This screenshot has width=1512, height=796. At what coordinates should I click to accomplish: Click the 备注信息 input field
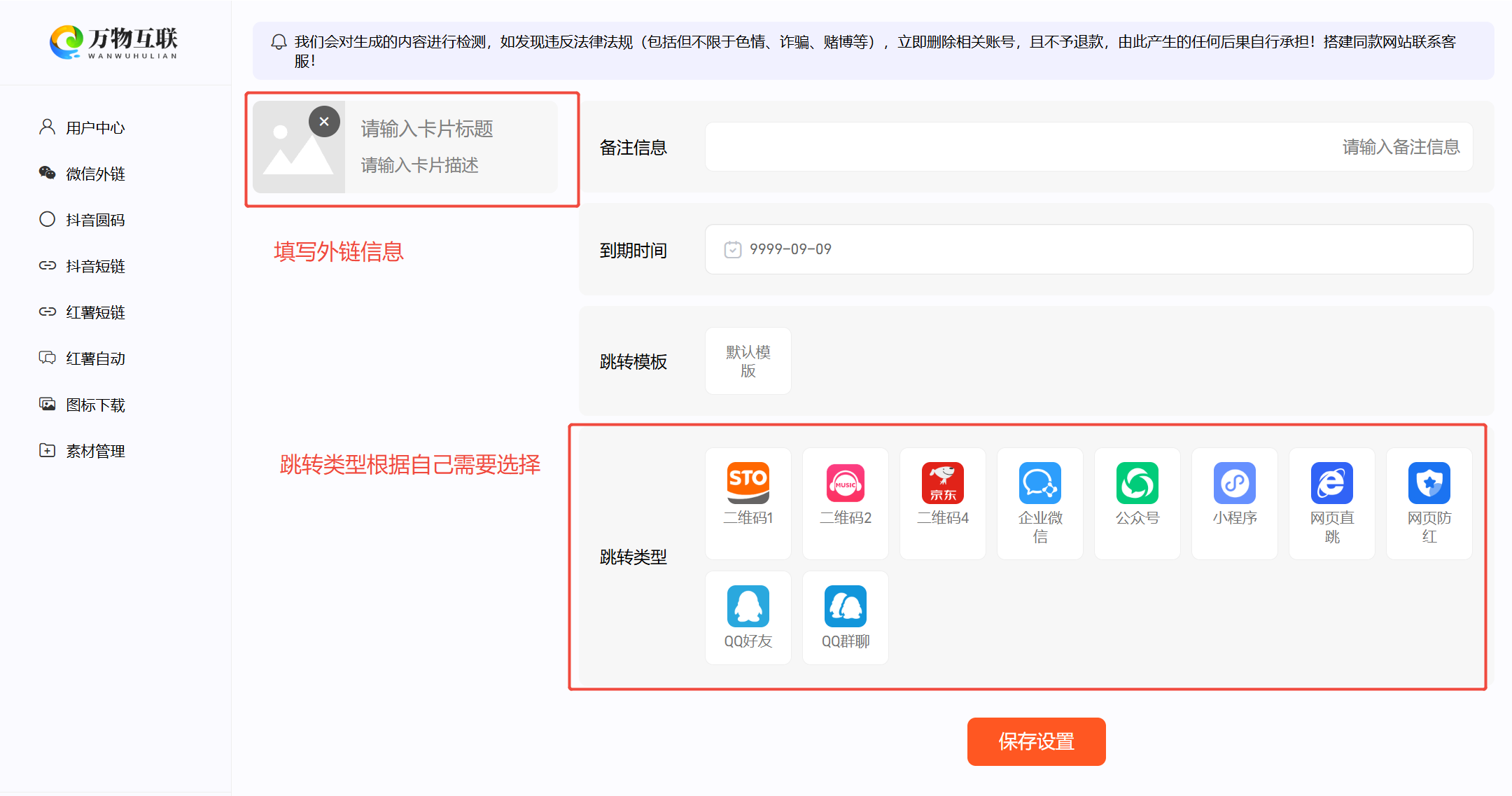coord(1088,147)
